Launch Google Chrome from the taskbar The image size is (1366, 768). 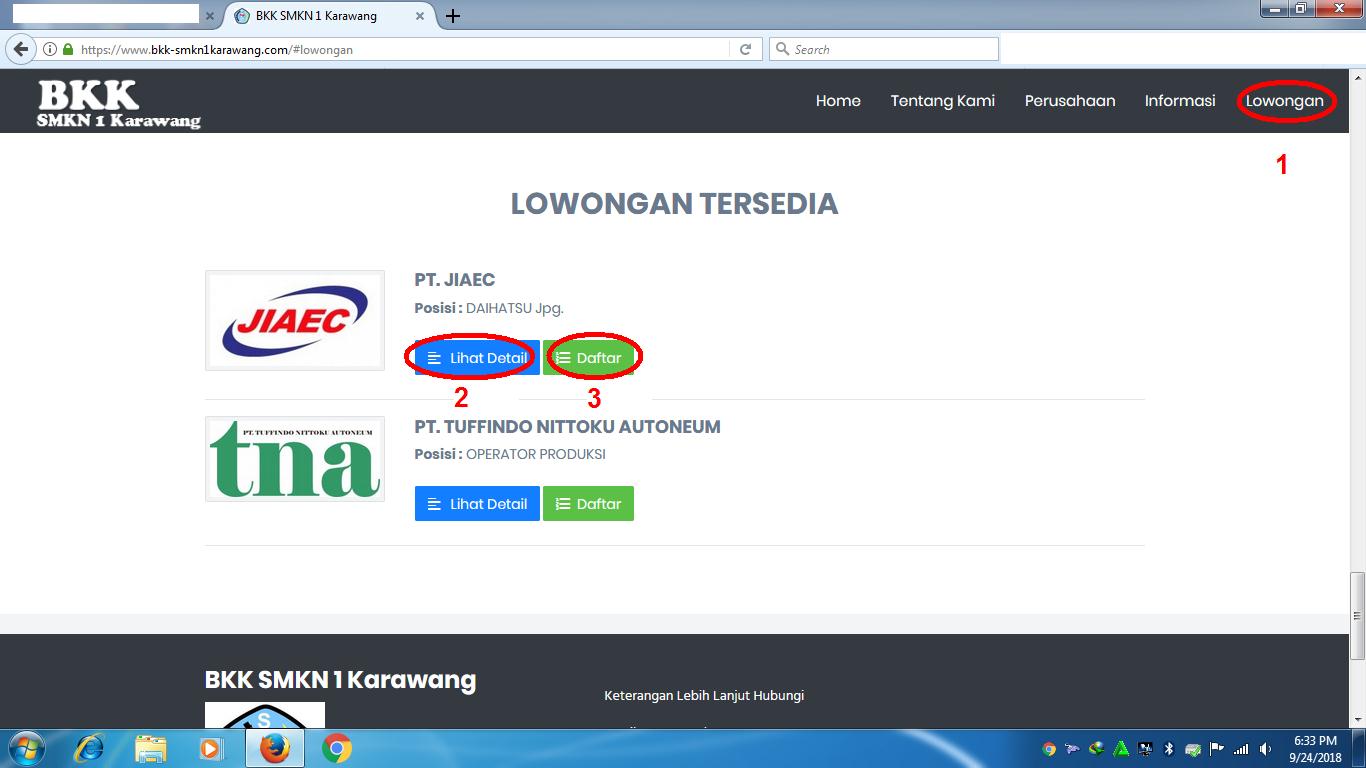click(x=337, y=748)
